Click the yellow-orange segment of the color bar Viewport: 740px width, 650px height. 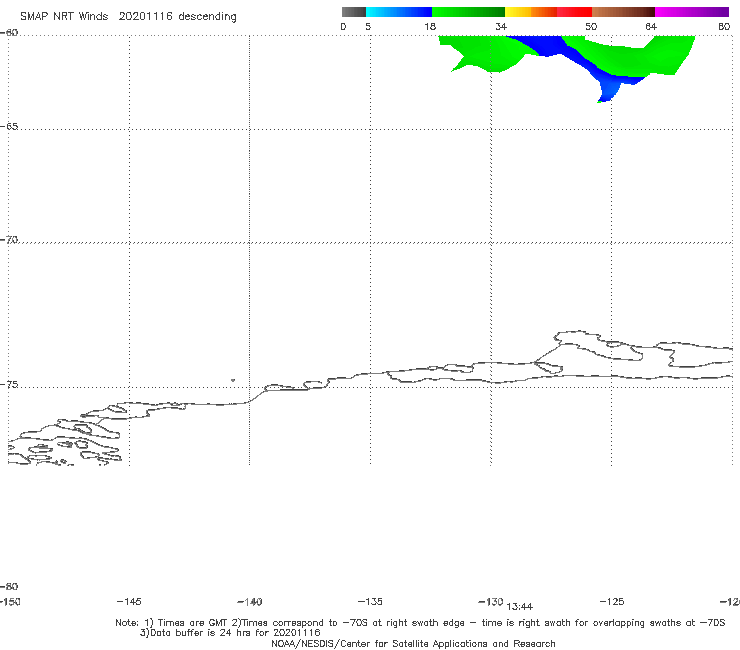click(531, 12)
